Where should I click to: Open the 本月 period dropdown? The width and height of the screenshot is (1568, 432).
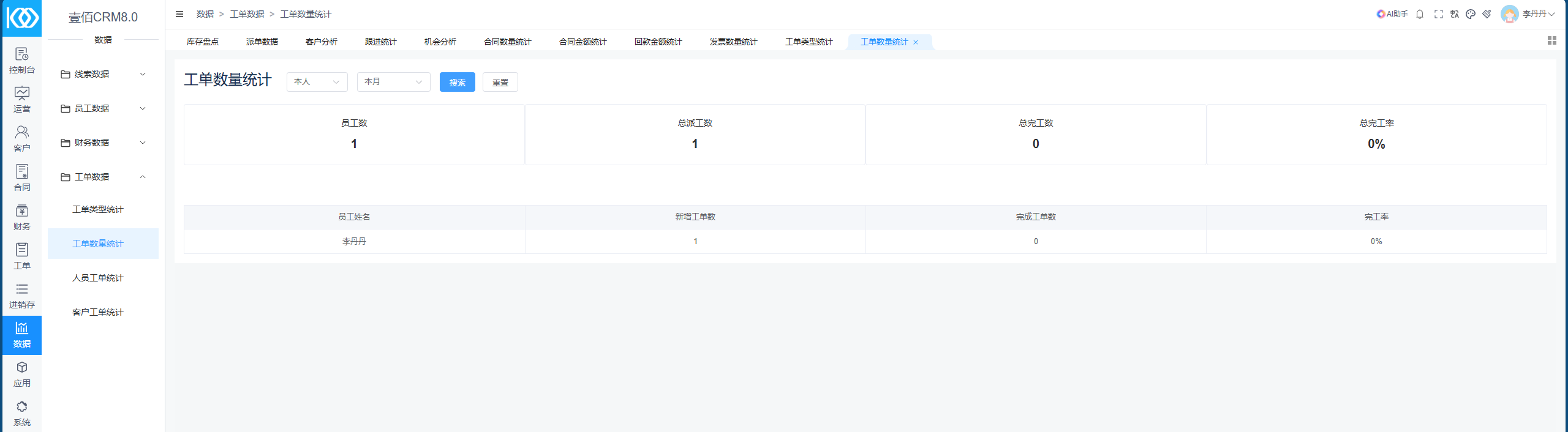[394, 82]
